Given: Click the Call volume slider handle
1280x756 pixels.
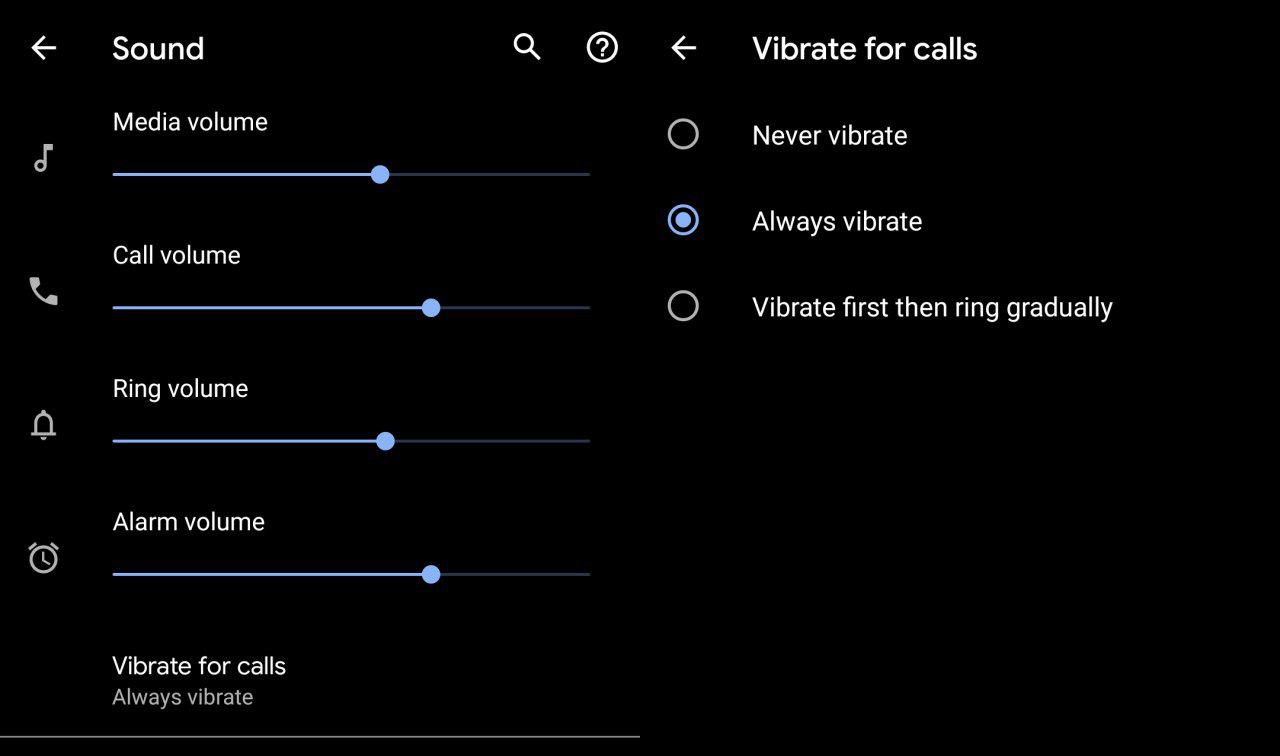Looking at the screenshot, I should tap(431, 308).
